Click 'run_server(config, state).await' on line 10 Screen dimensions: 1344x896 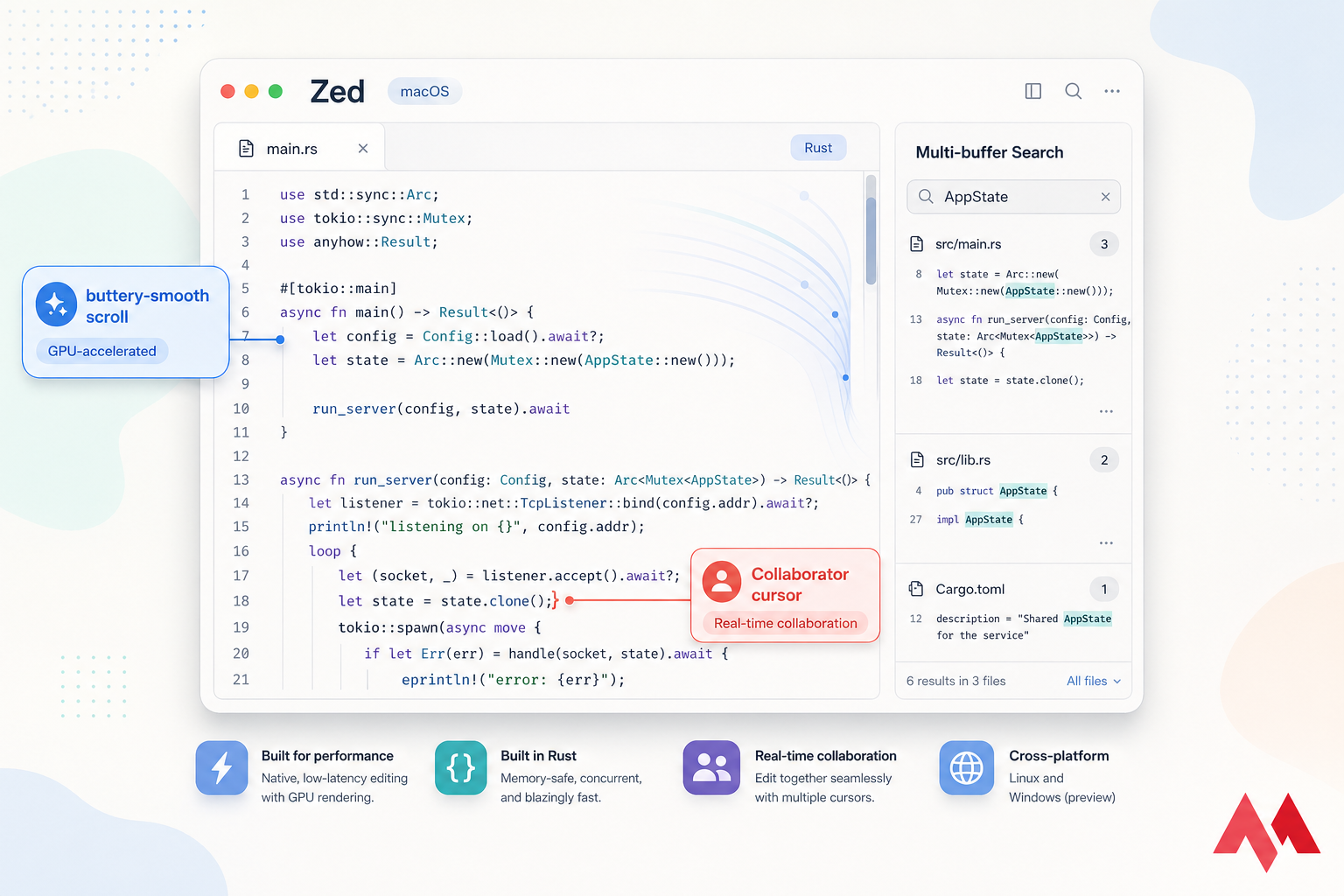441,409
